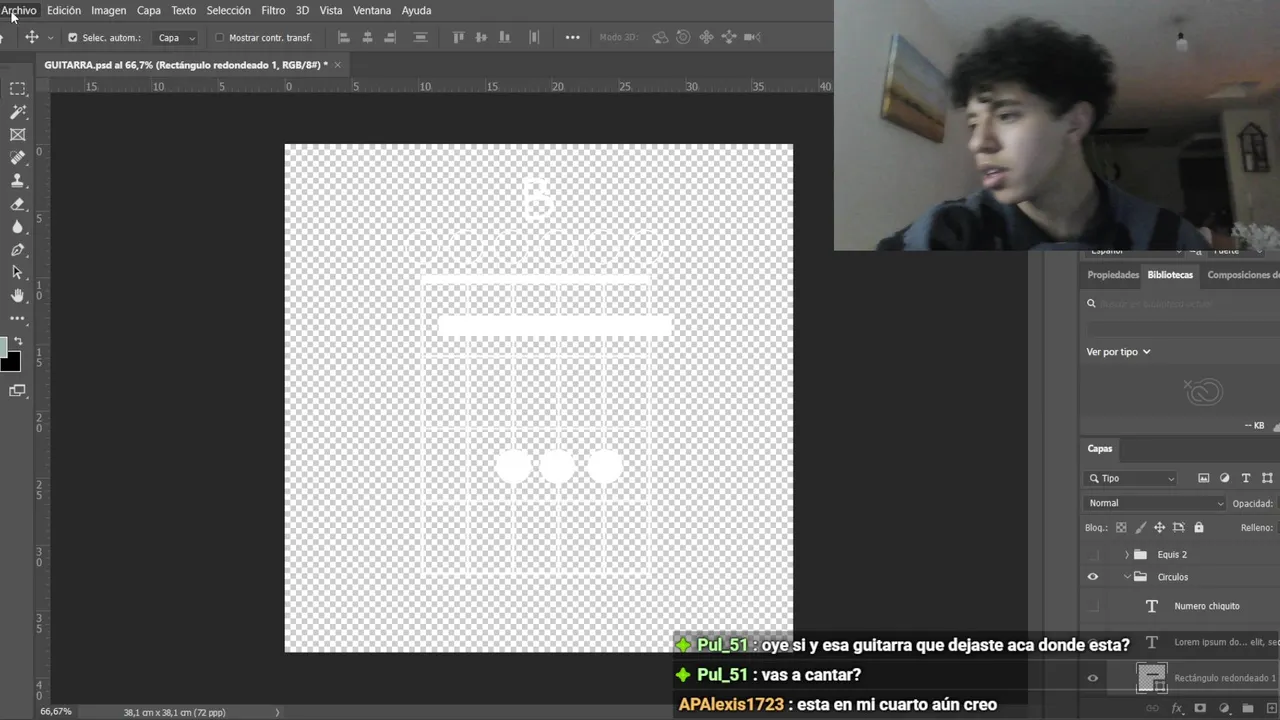
Task: Open the Ver por tipo dropdown
Action: pos(1118,352)
